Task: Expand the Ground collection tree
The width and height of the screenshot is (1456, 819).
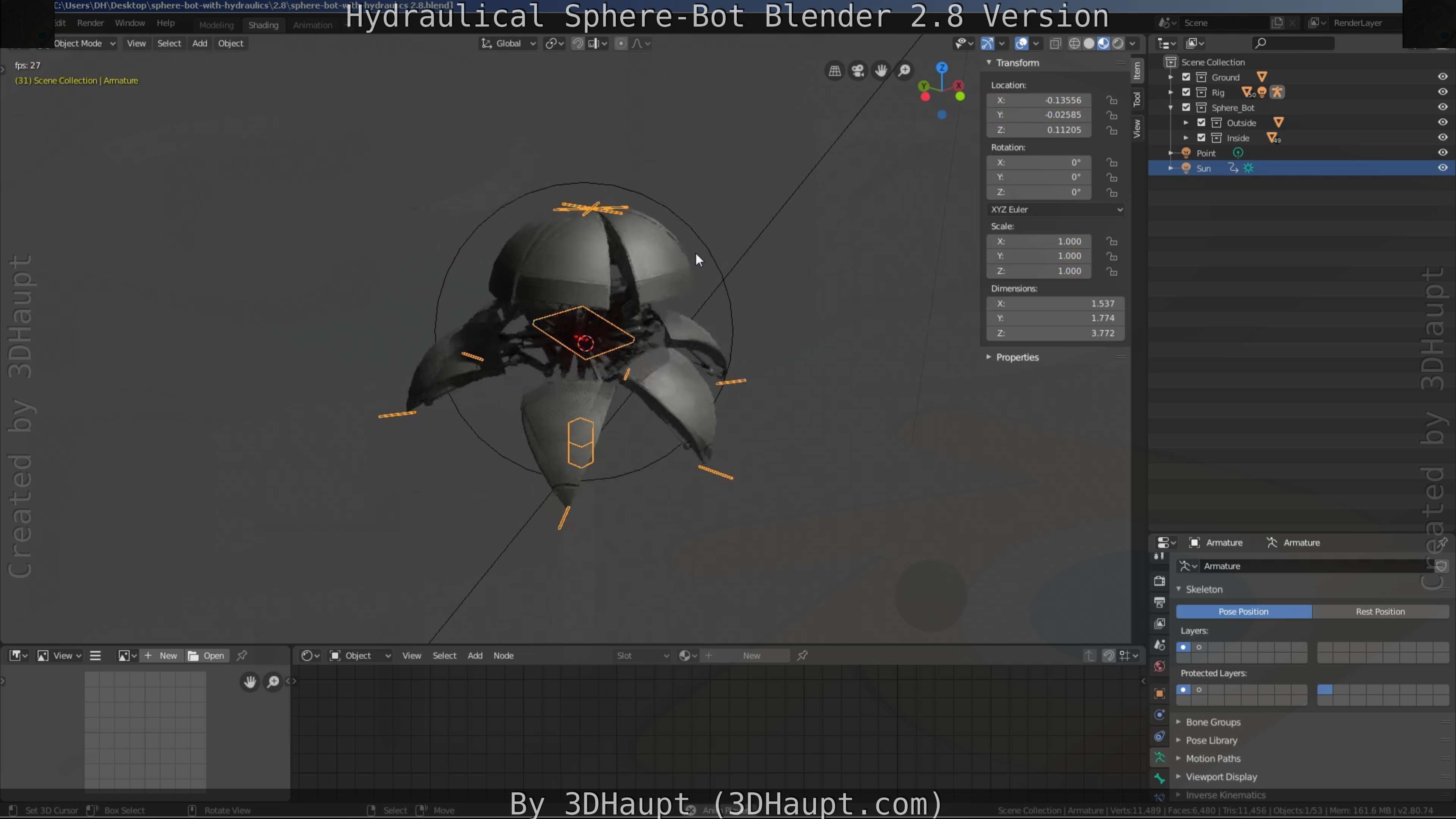Action: tap(1170, 77)
